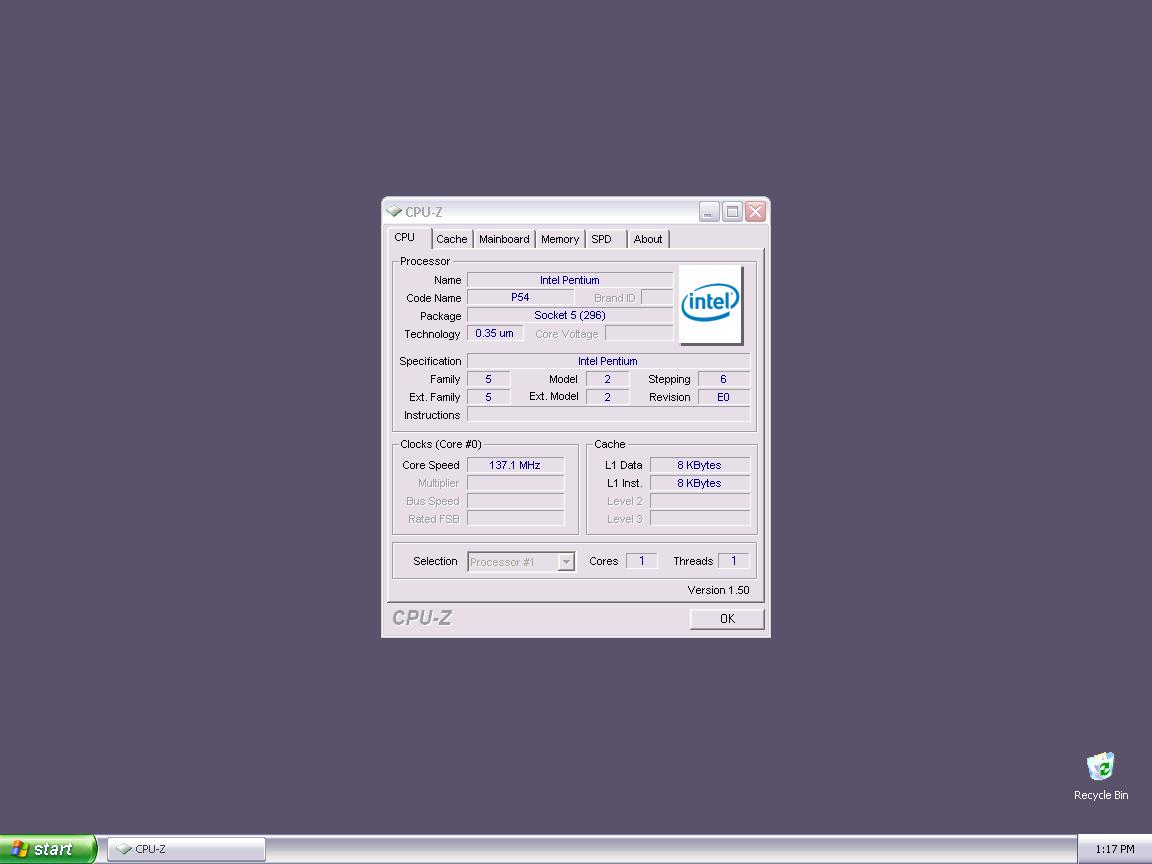
Task: Click the OK button
Action: (727, 619)
